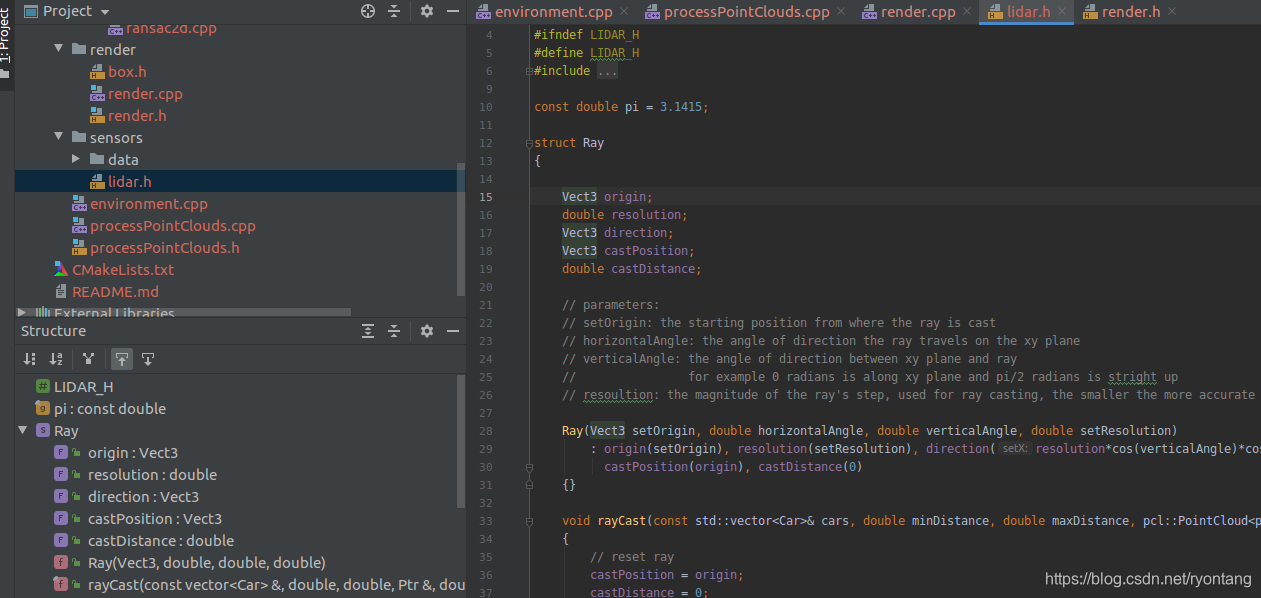Screen dimensions: 1261x598
Task: Select rayCast method in Structure
Action: coord(276,584)
